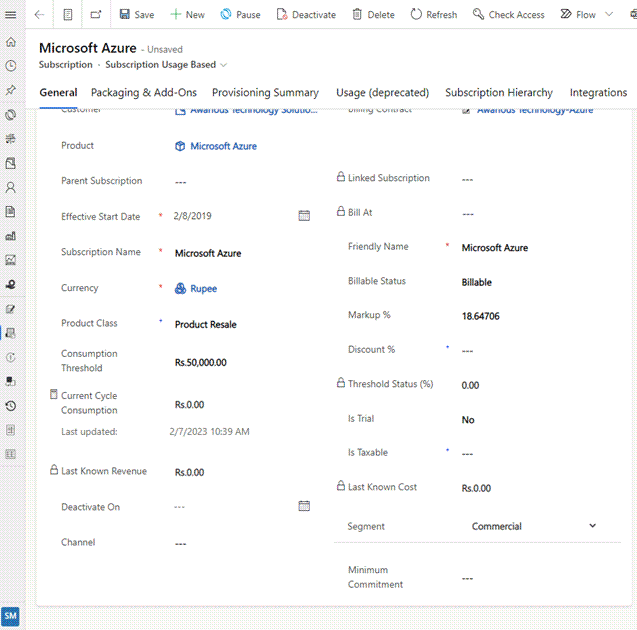Click the Deactivate command
Screen dimensions: 637x630
(x=306, y=15)
